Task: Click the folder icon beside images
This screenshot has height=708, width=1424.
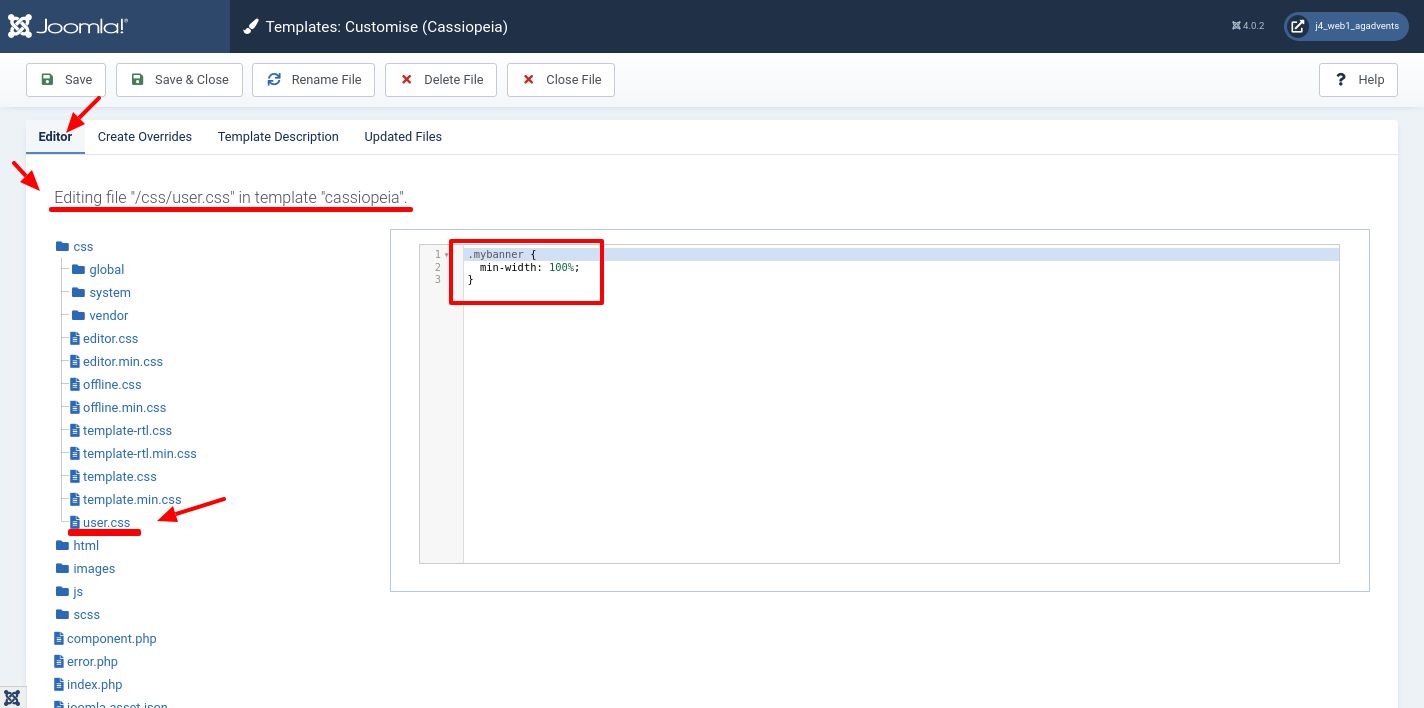Action: click(x=62, y=568)
